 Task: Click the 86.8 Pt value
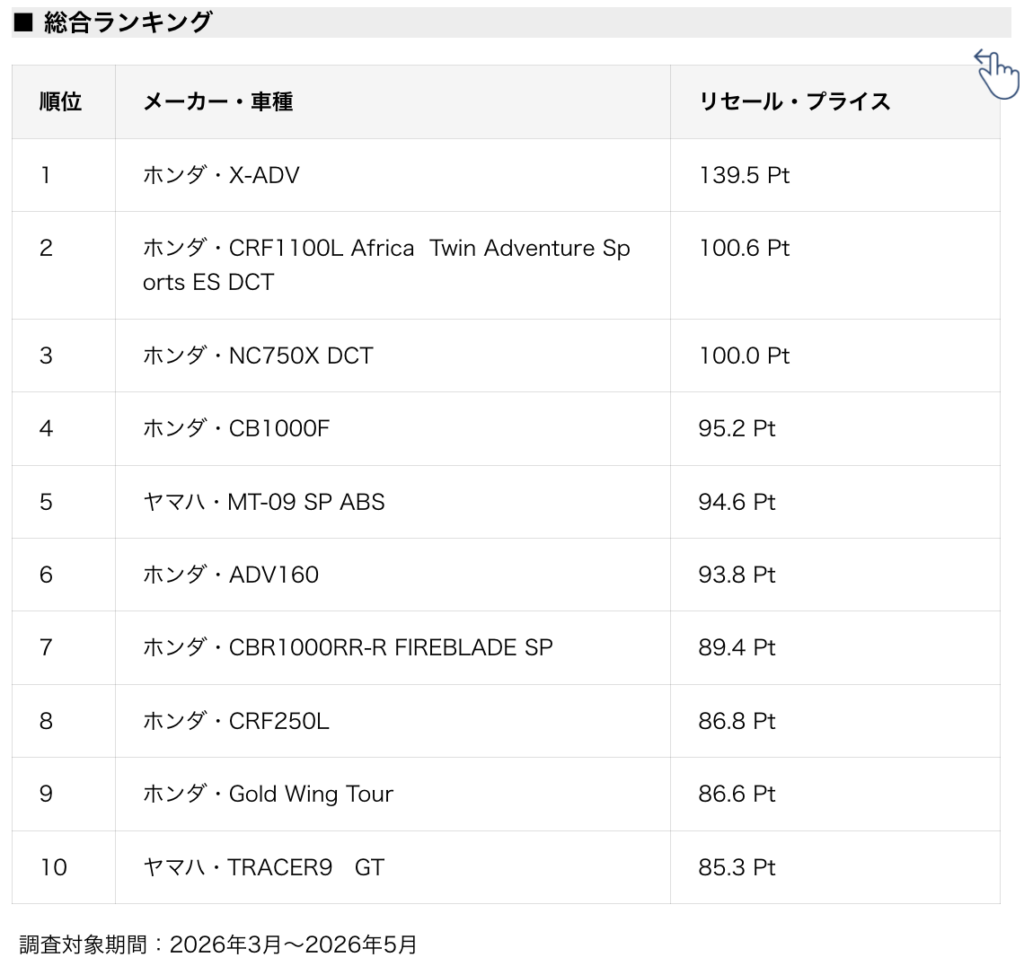point(737,721)
